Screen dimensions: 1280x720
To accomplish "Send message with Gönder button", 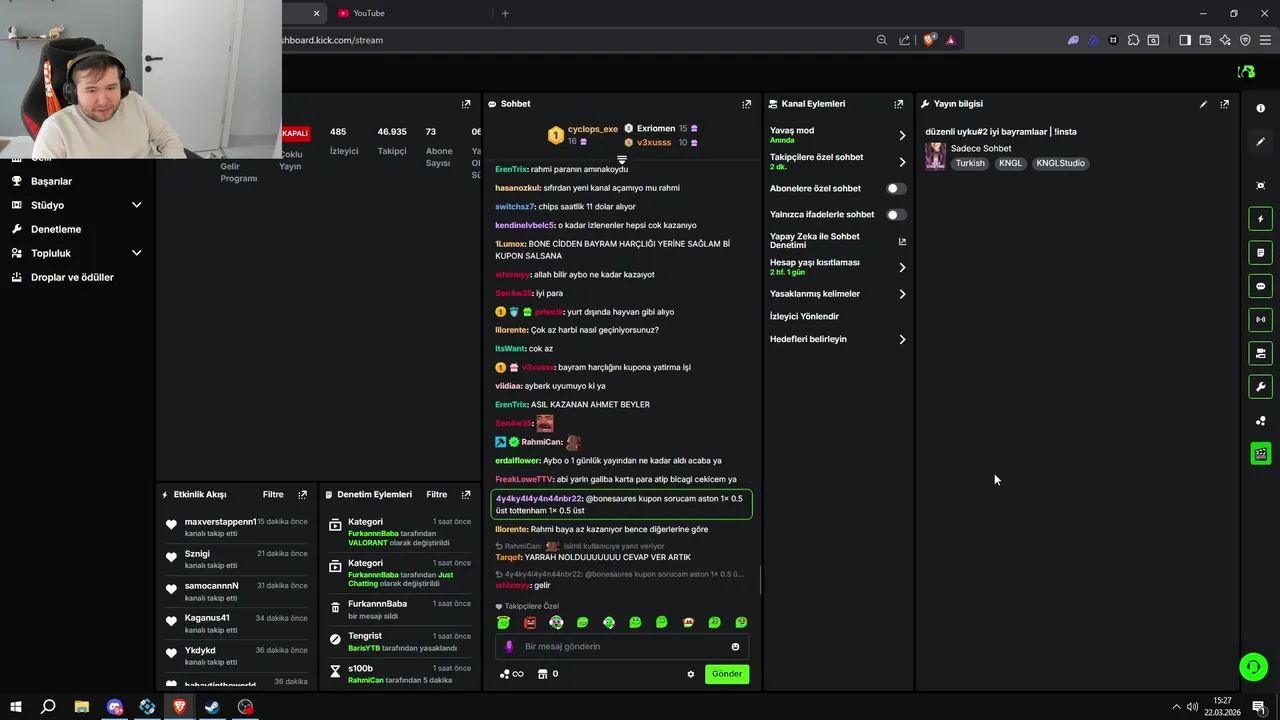I will [727, 674].
